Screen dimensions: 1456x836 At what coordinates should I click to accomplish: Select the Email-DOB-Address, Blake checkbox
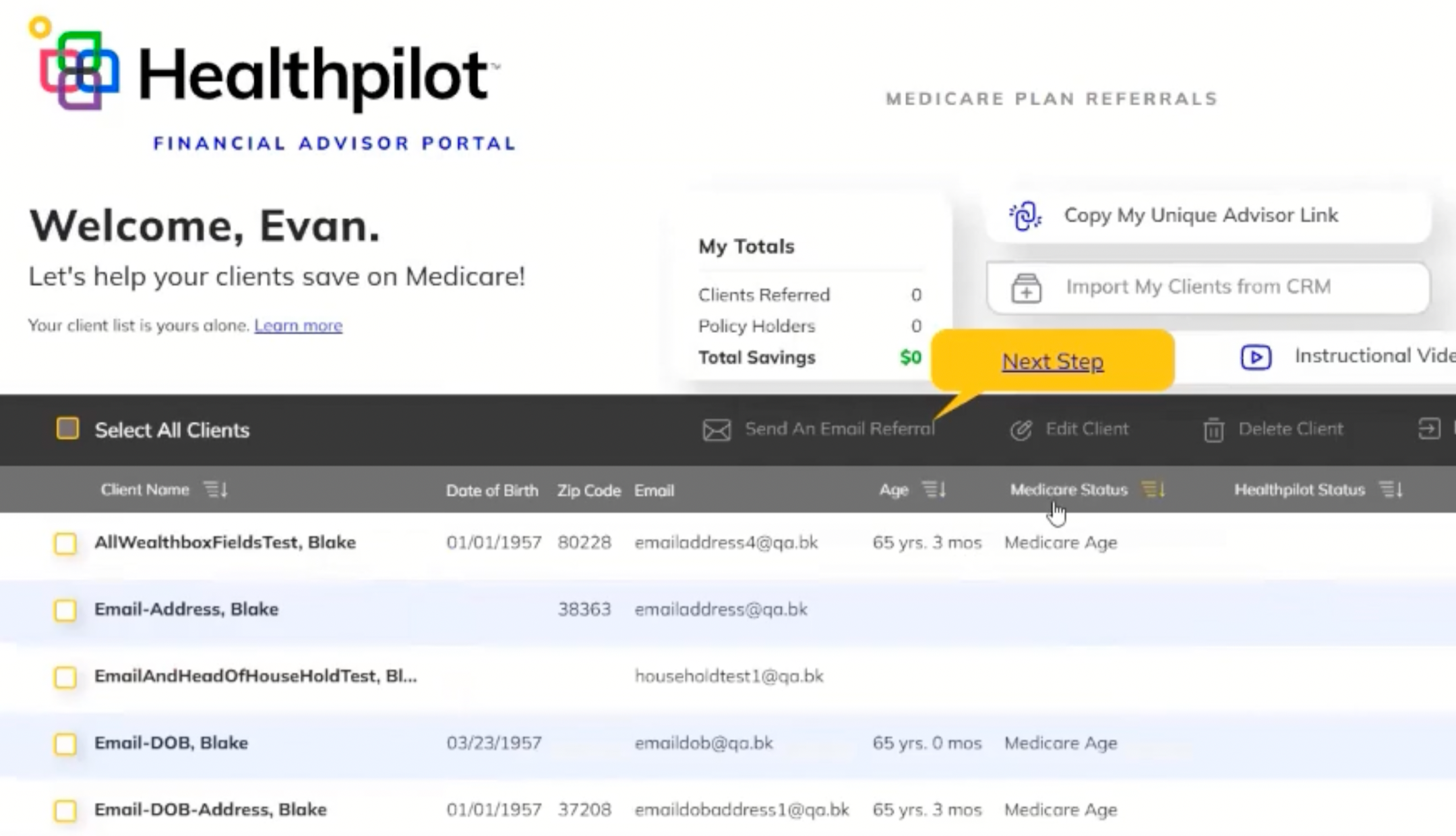coord(65,810)
